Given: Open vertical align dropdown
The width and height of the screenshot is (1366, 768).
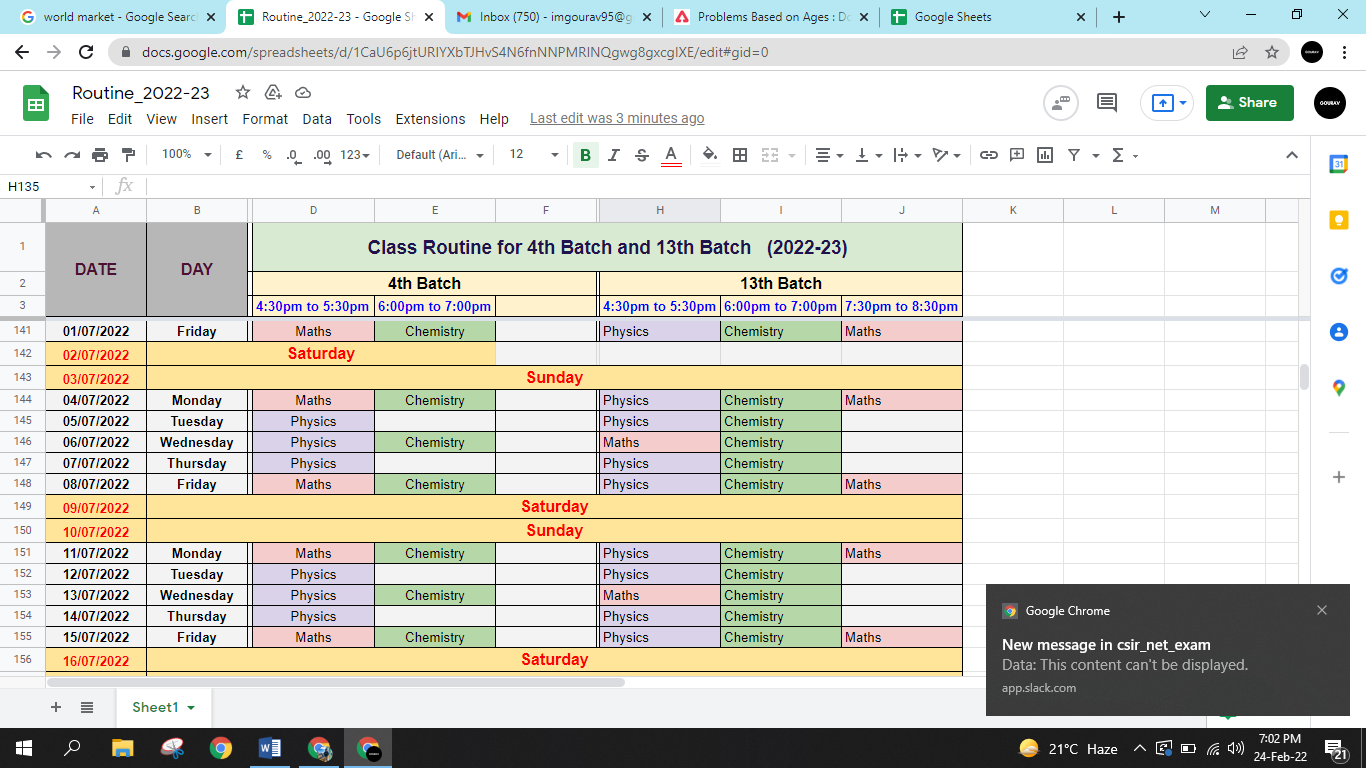Looking at the screenshot, I should point(869,155).
